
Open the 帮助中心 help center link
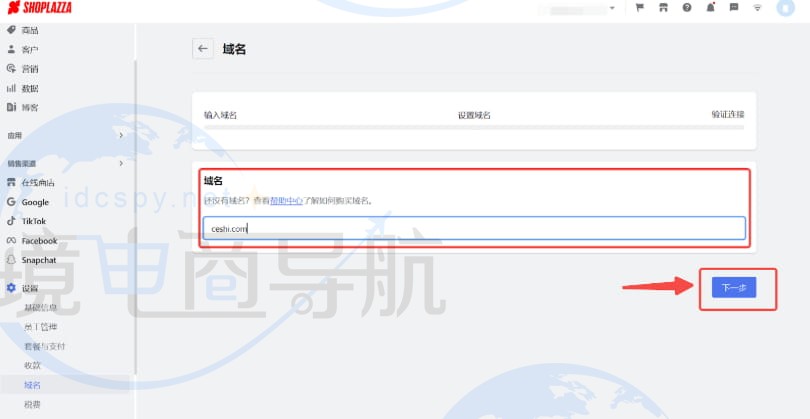tap(286, 201)
